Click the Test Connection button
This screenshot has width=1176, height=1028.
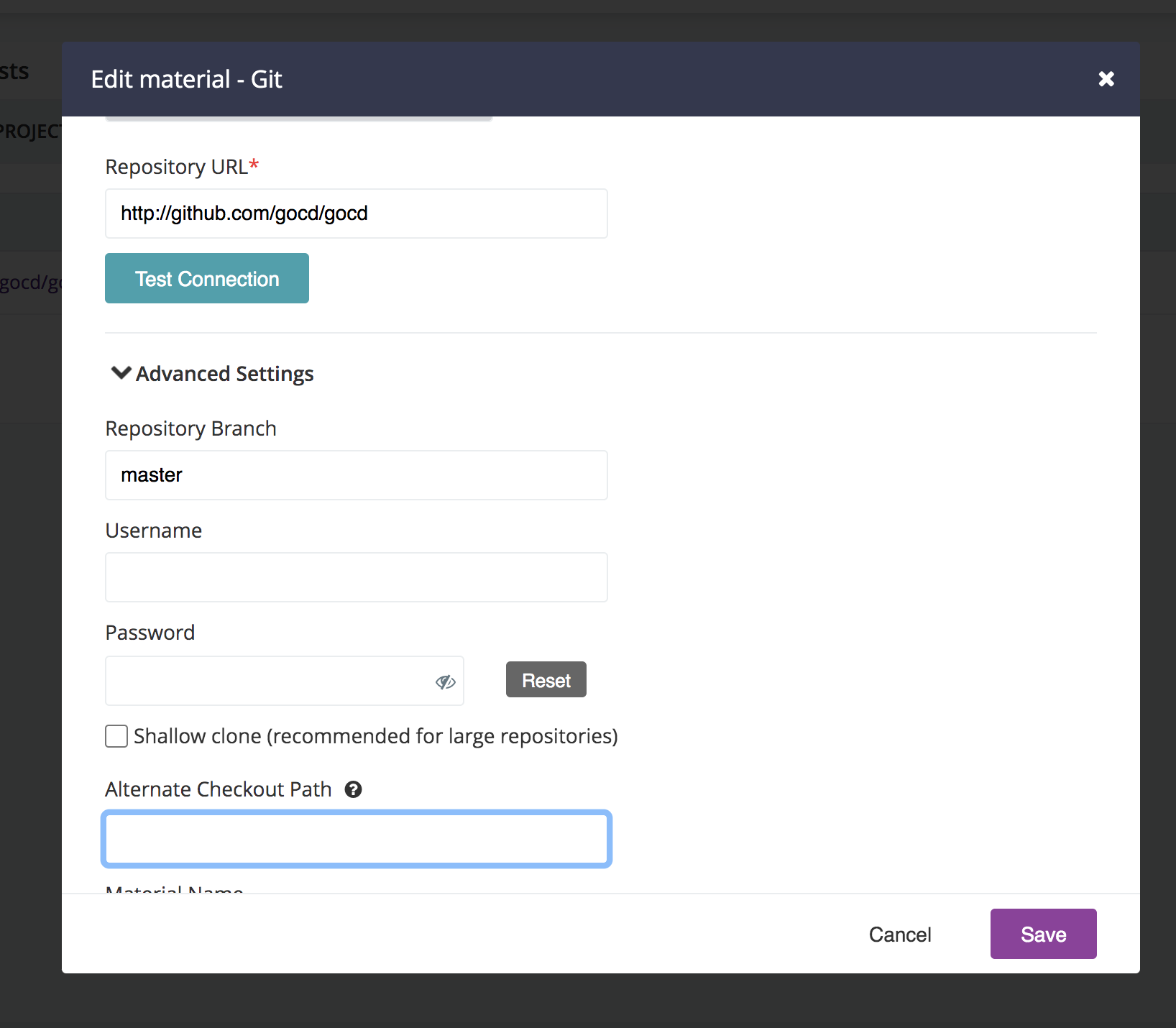tap(207, 278)
